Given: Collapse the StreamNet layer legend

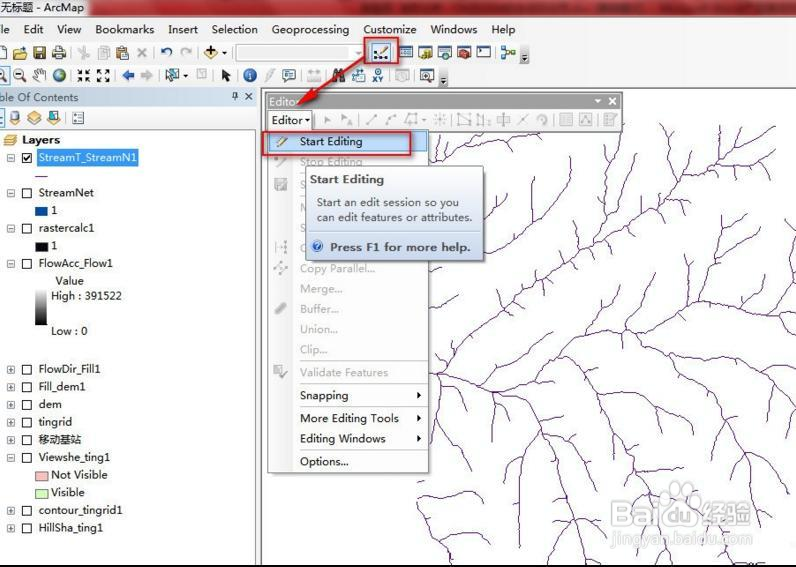Looking at the screenshot, I should [x=11, y=193].
